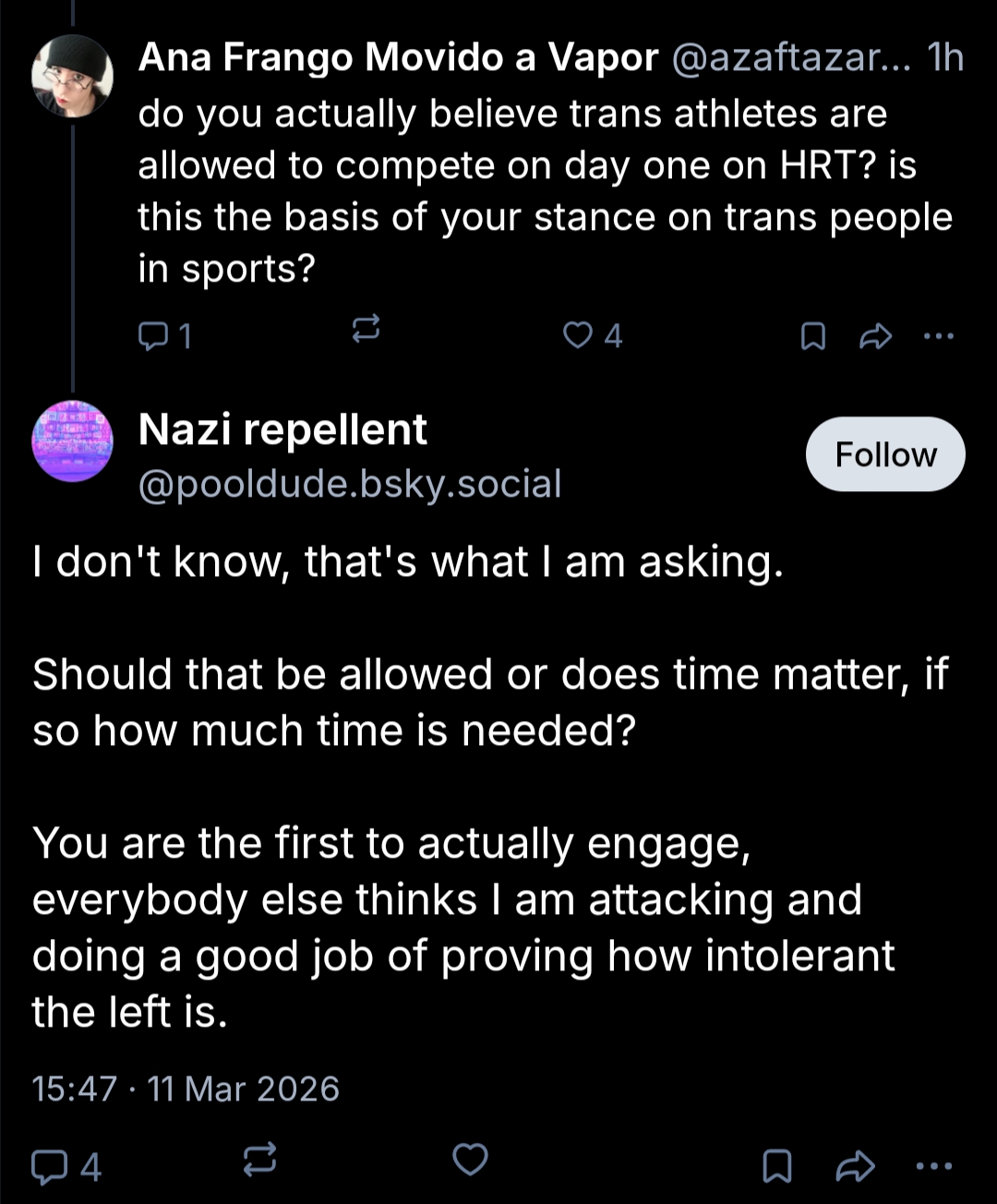Follow the Nazi repellent account
The width and height of the screenshot is (997, 1204).
point(884,454)
